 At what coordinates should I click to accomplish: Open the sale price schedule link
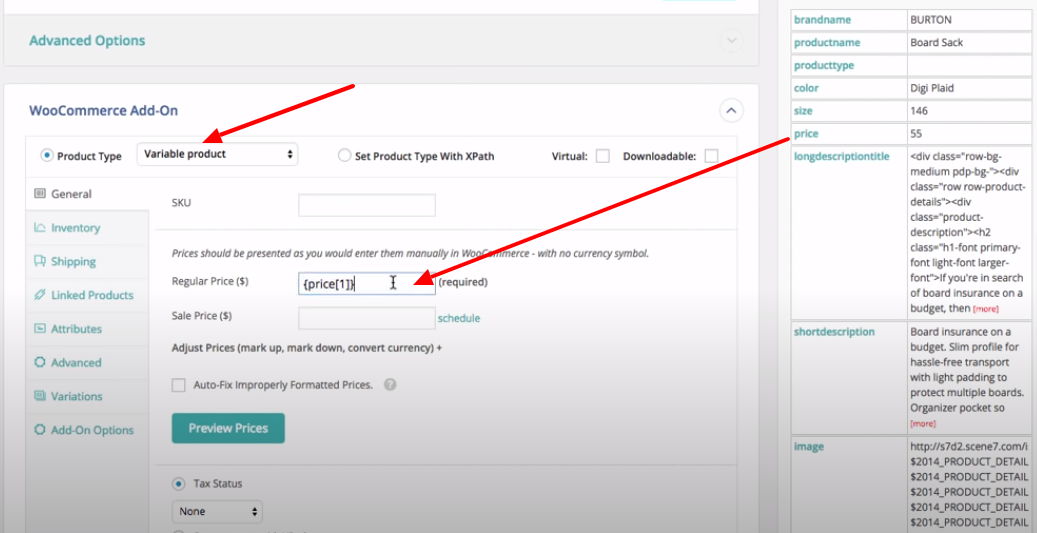point(459,318)
